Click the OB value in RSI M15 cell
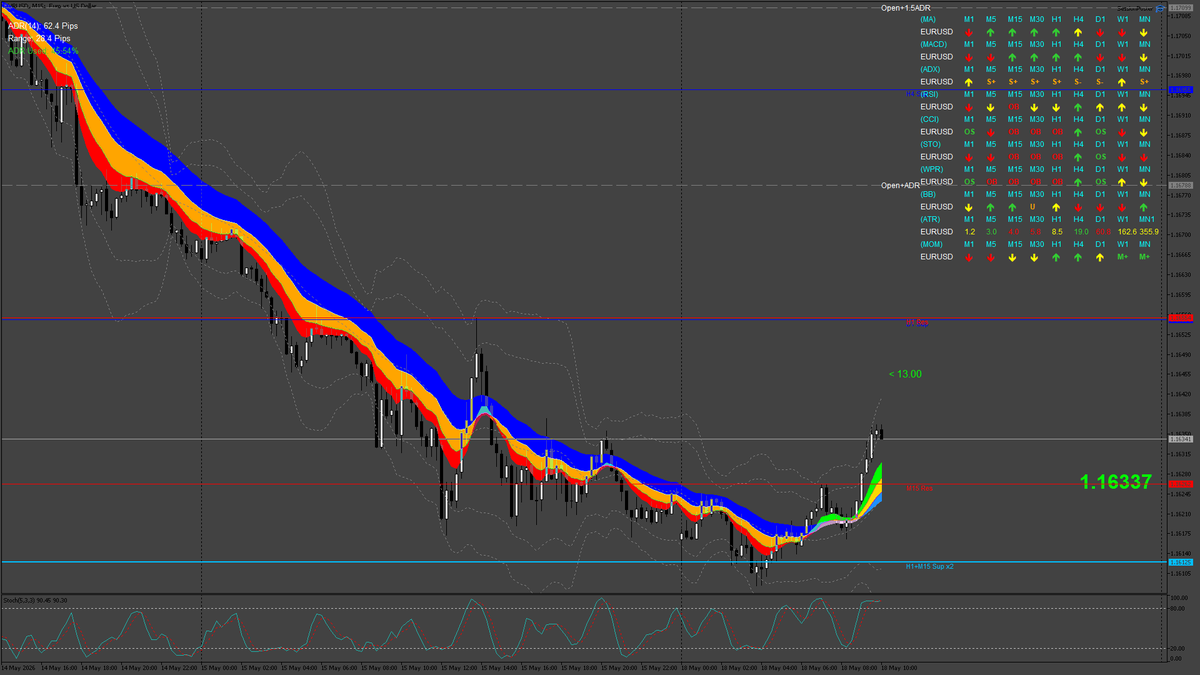The width and height of the screenshot is (1200, 675). tap(1014, 107)
